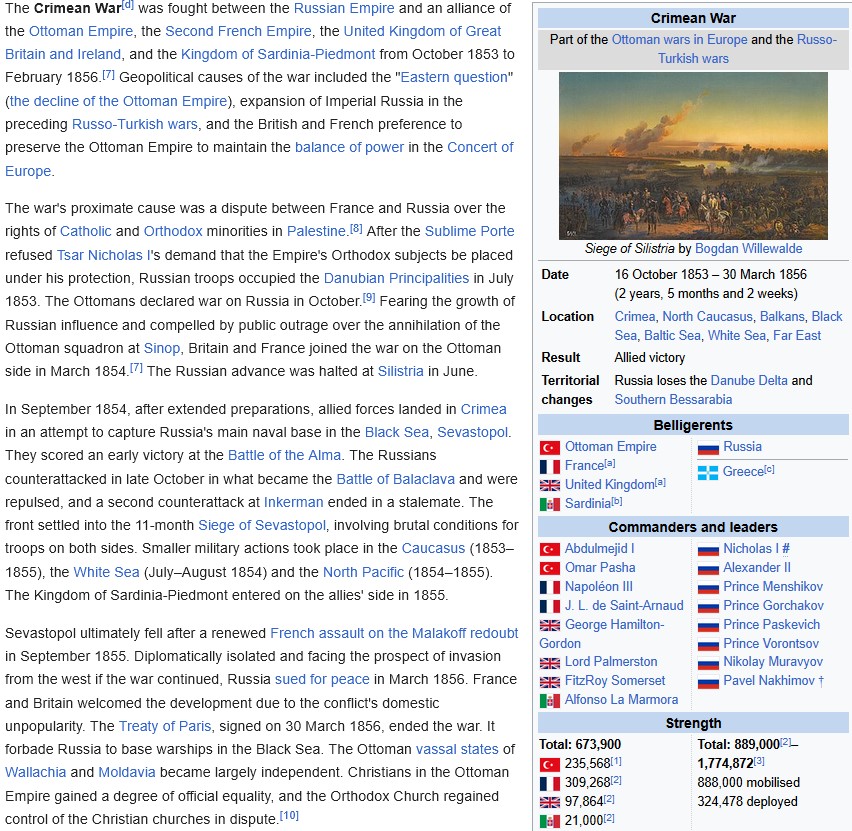Open the Tsar Nicholas I link
852x831 pixels.
[103, 255]
